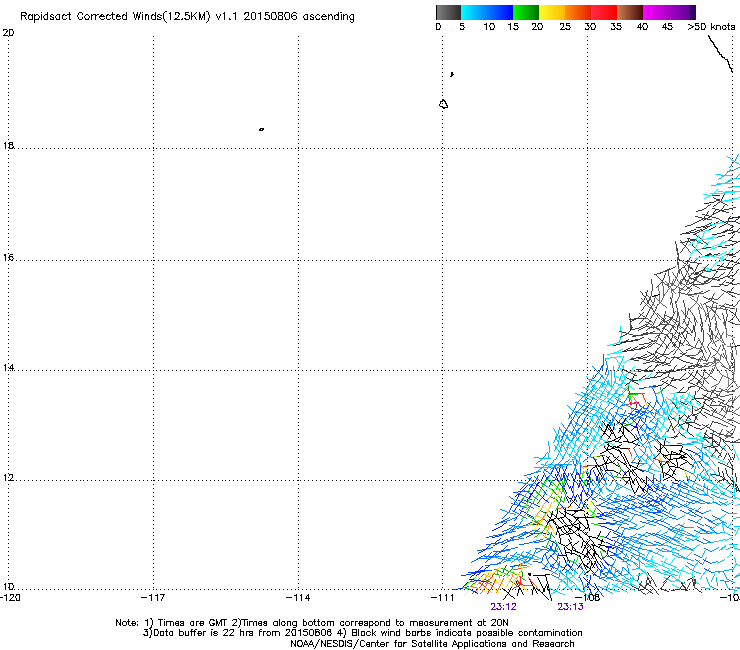Click the '25' label under the color bar
Image resolution: width=740 pixels, height=650 pixels.
point(565,27)
